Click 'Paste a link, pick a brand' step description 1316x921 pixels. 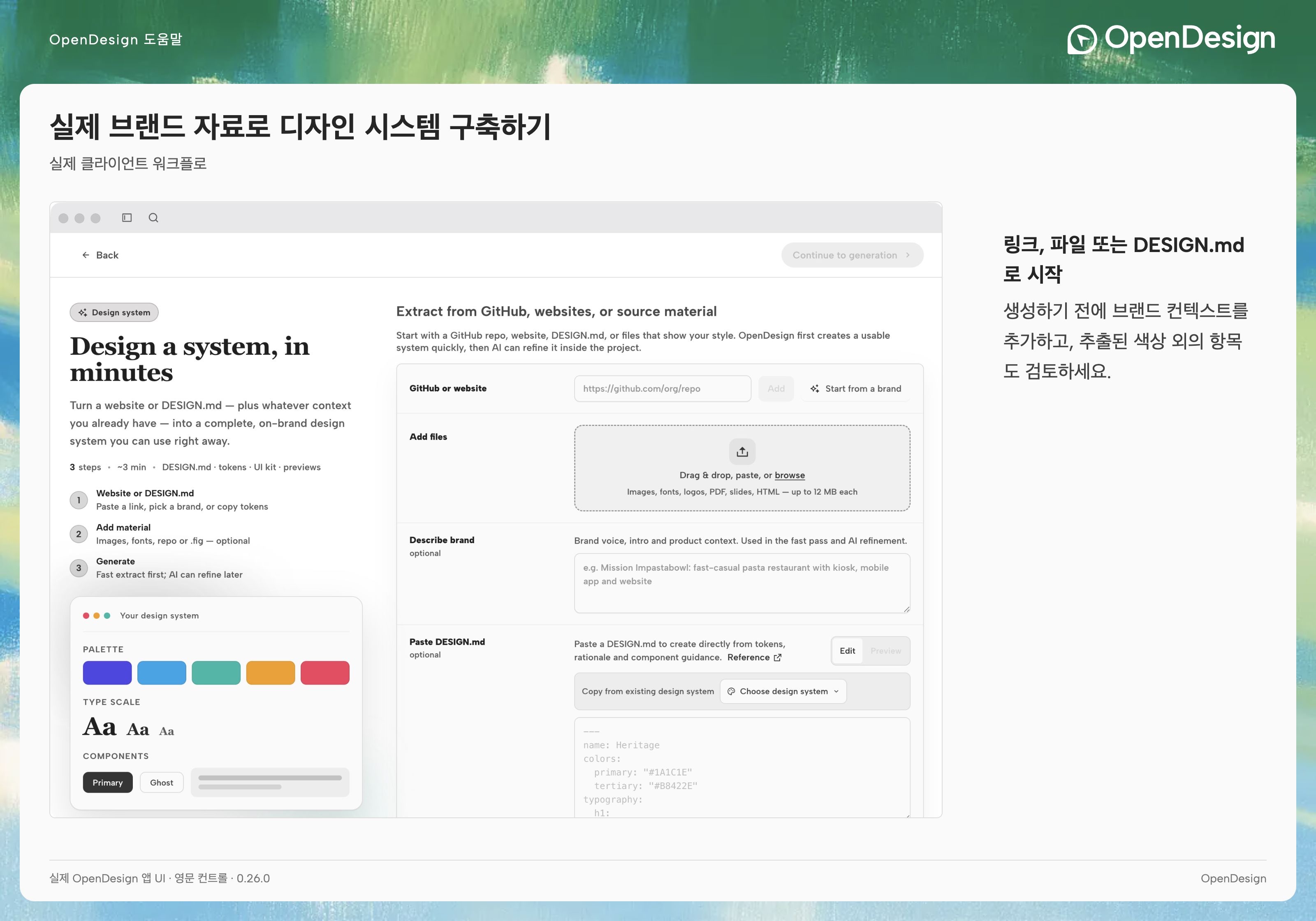(x=182, y=507)
